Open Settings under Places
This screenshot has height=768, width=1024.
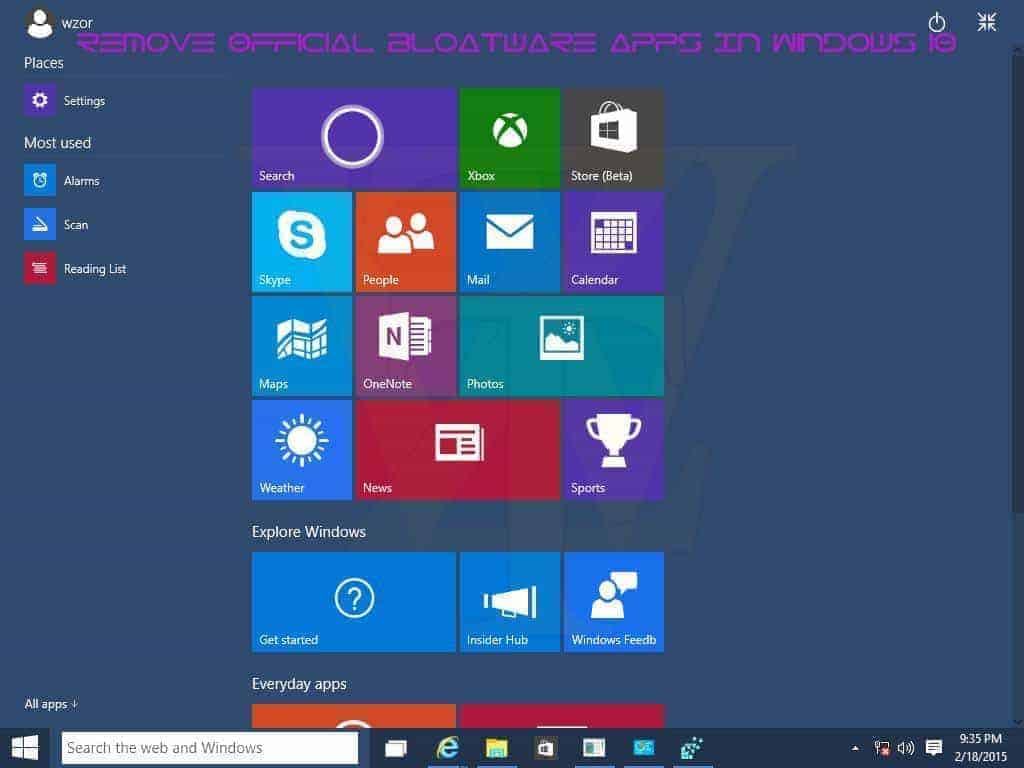(x=65, y=101)
